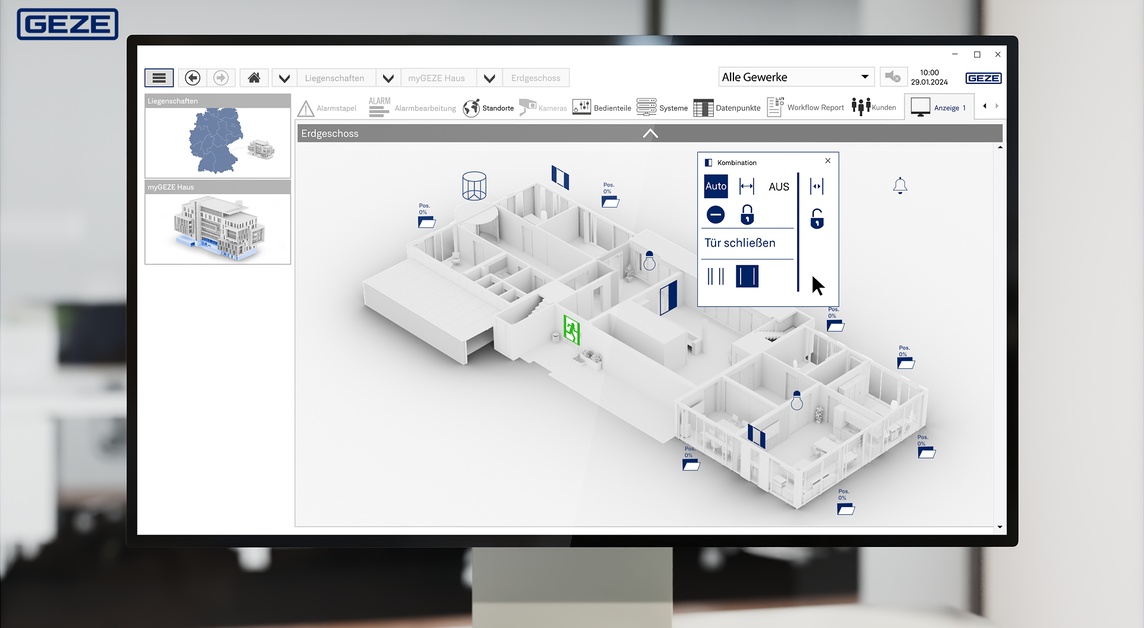Open the Alarmbearbeitung tab

point(412,107)
